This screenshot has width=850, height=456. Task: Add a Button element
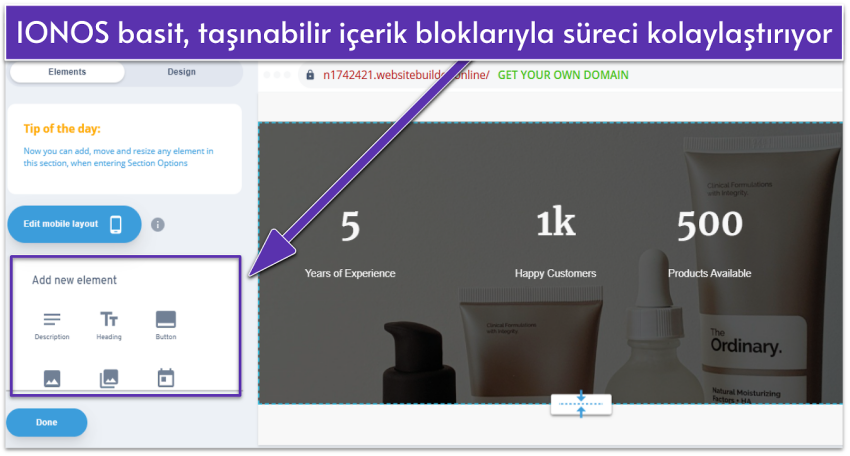(166, 326)
